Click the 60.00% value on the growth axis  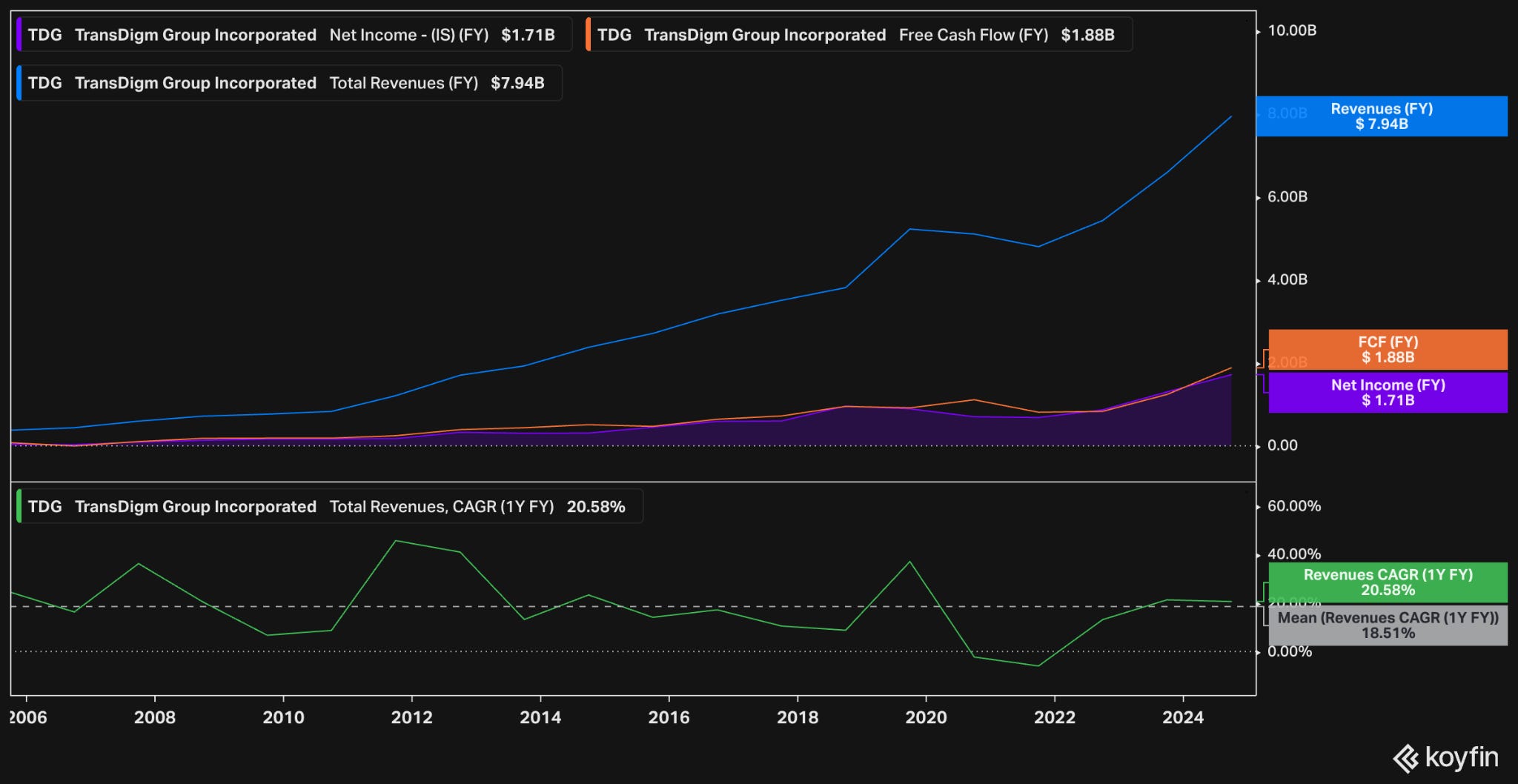click(1294, 506)
